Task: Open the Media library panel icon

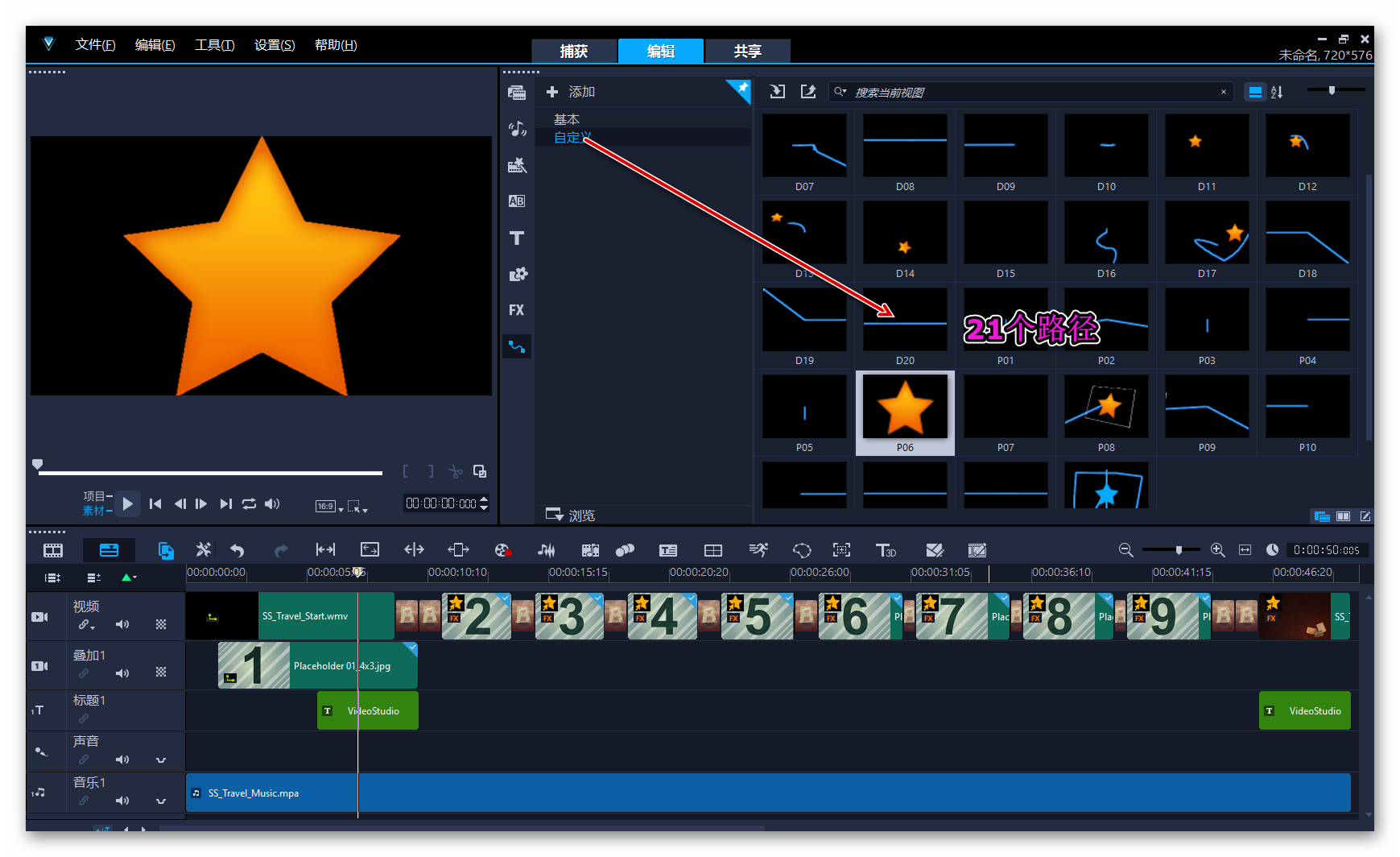Action: tap(517, 93)
